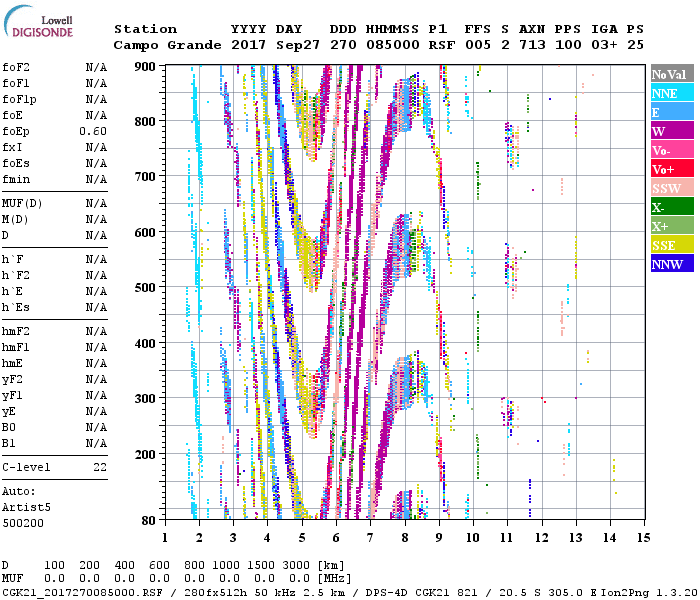
Task: Select the NoVal legend swatch
Action: pos(670,74)
